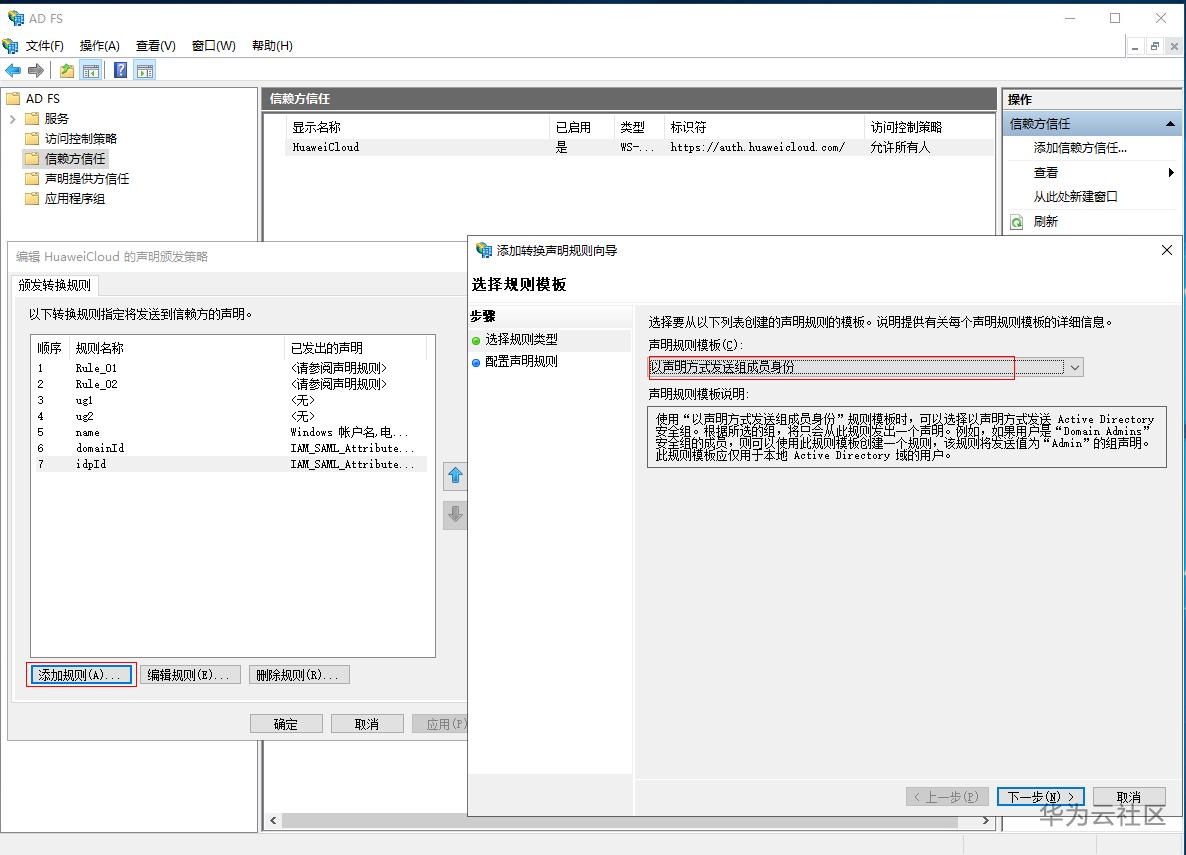This screenshot has height=855, width=1186.
Task: Click the wizard icon beside 添加转换声明规则向导
Action: (x=483, y=250)
